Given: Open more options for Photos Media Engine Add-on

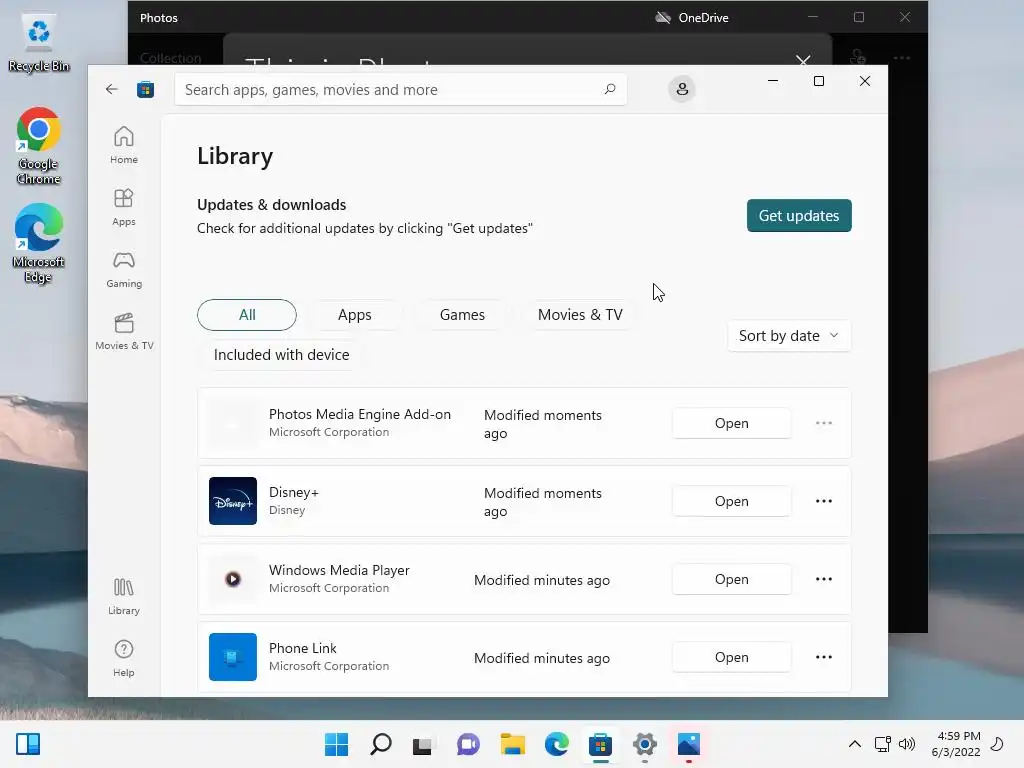Looking at the screenshot, I should click(824, 423).
